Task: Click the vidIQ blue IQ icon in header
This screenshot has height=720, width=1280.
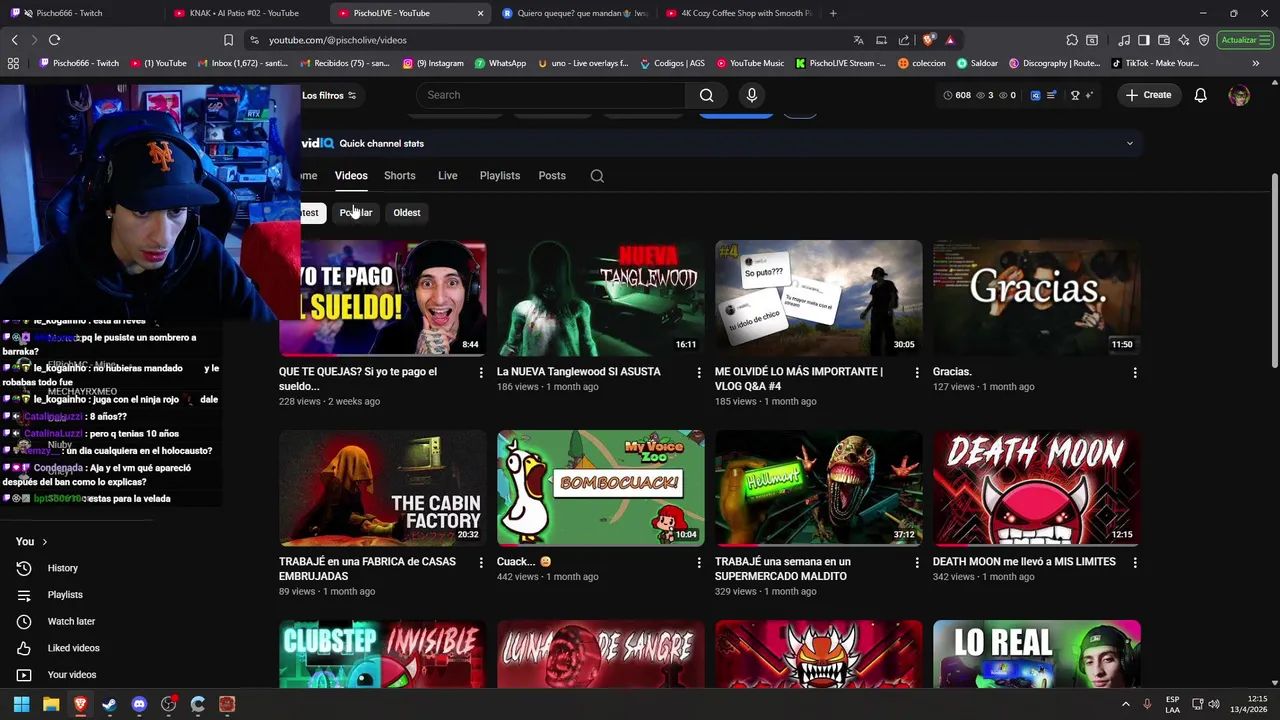Action: point(1035,95)
